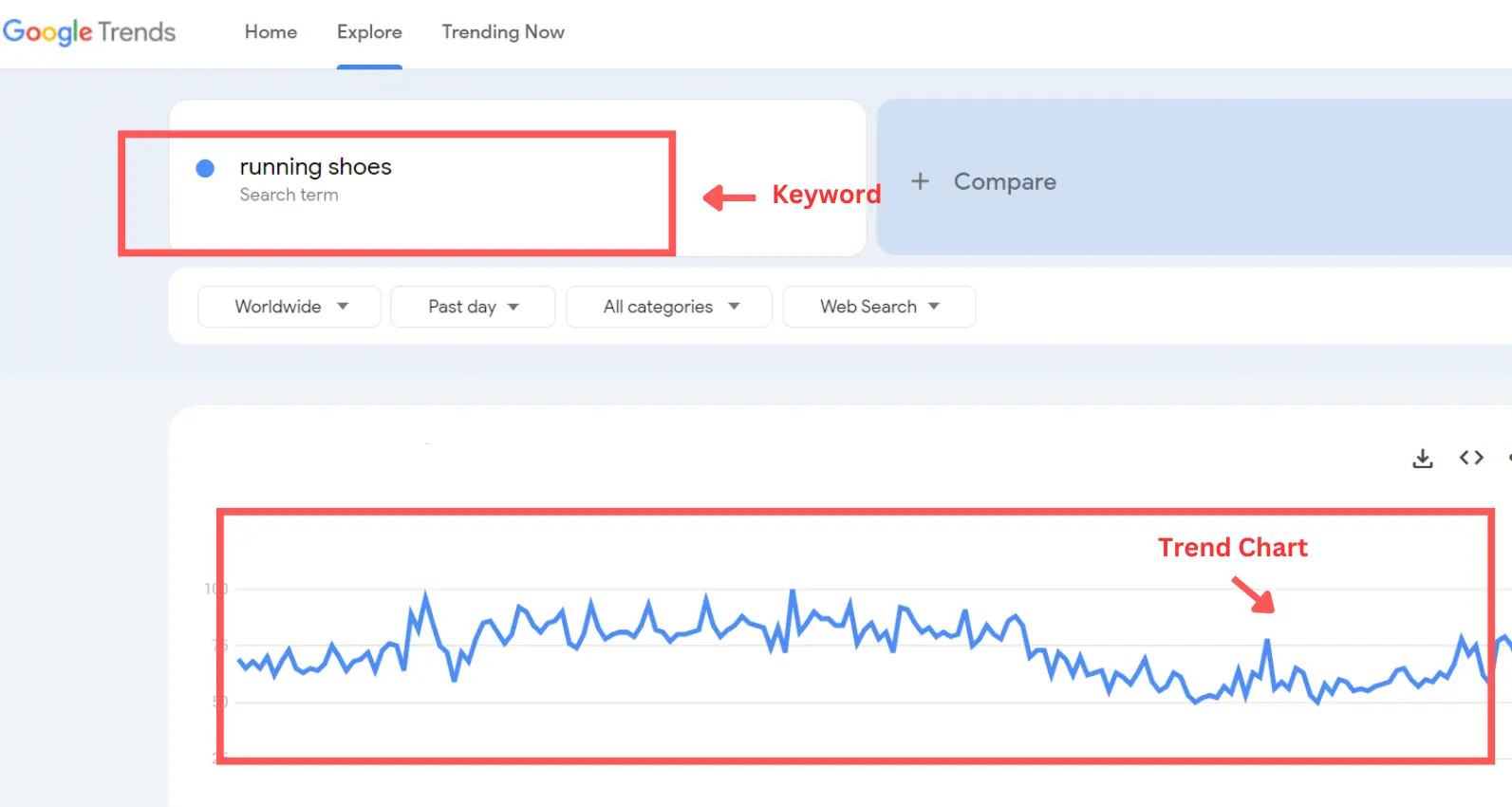Click the Google Trends logo
This screenshot has width=1512, height=807.
point(90,31)
